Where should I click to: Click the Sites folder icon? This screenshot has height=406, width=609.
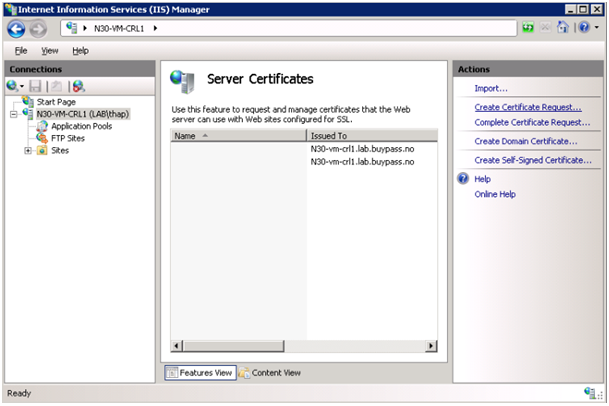42,150
